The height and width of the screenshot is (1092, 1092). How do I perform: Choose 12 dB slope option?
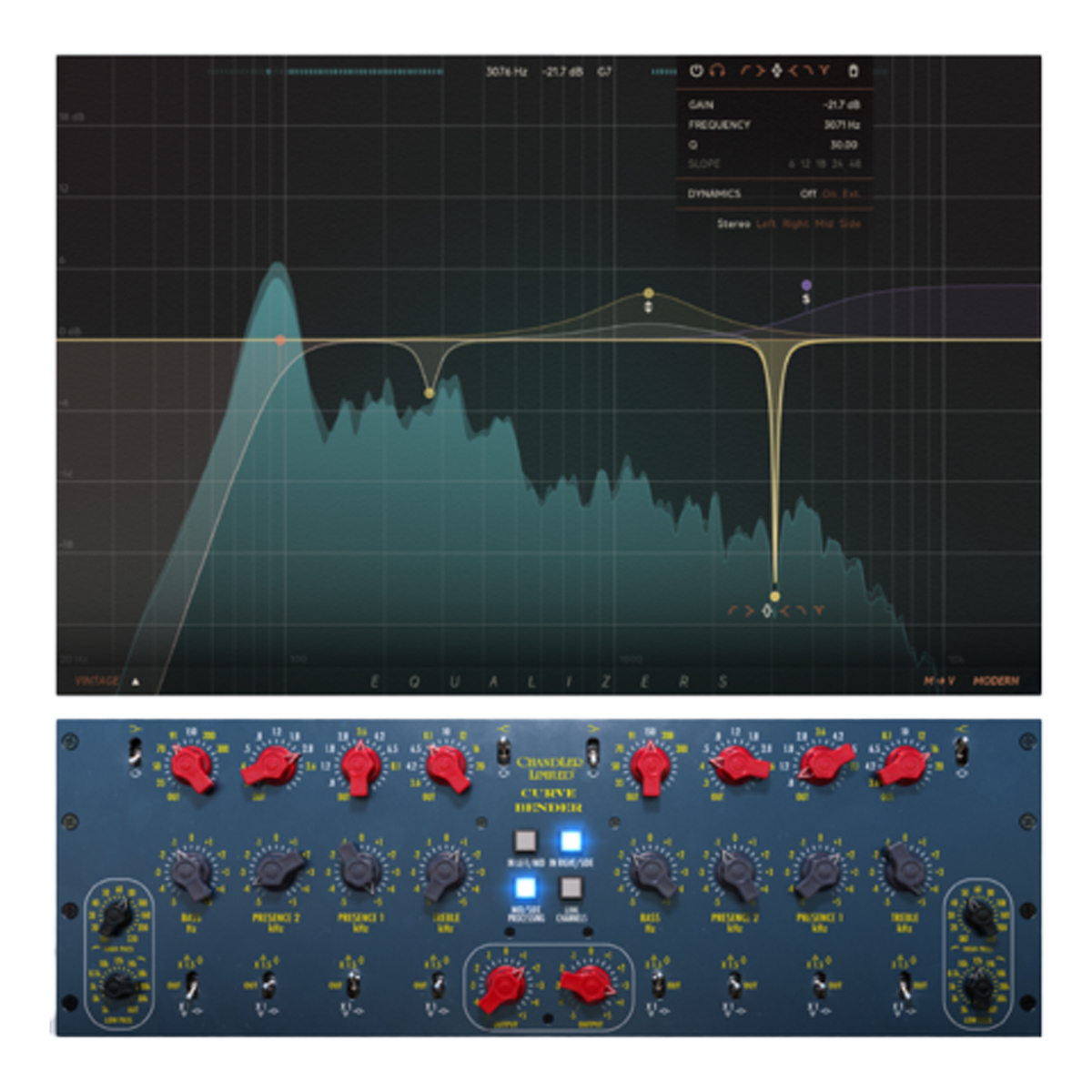[x=805, y=164]
